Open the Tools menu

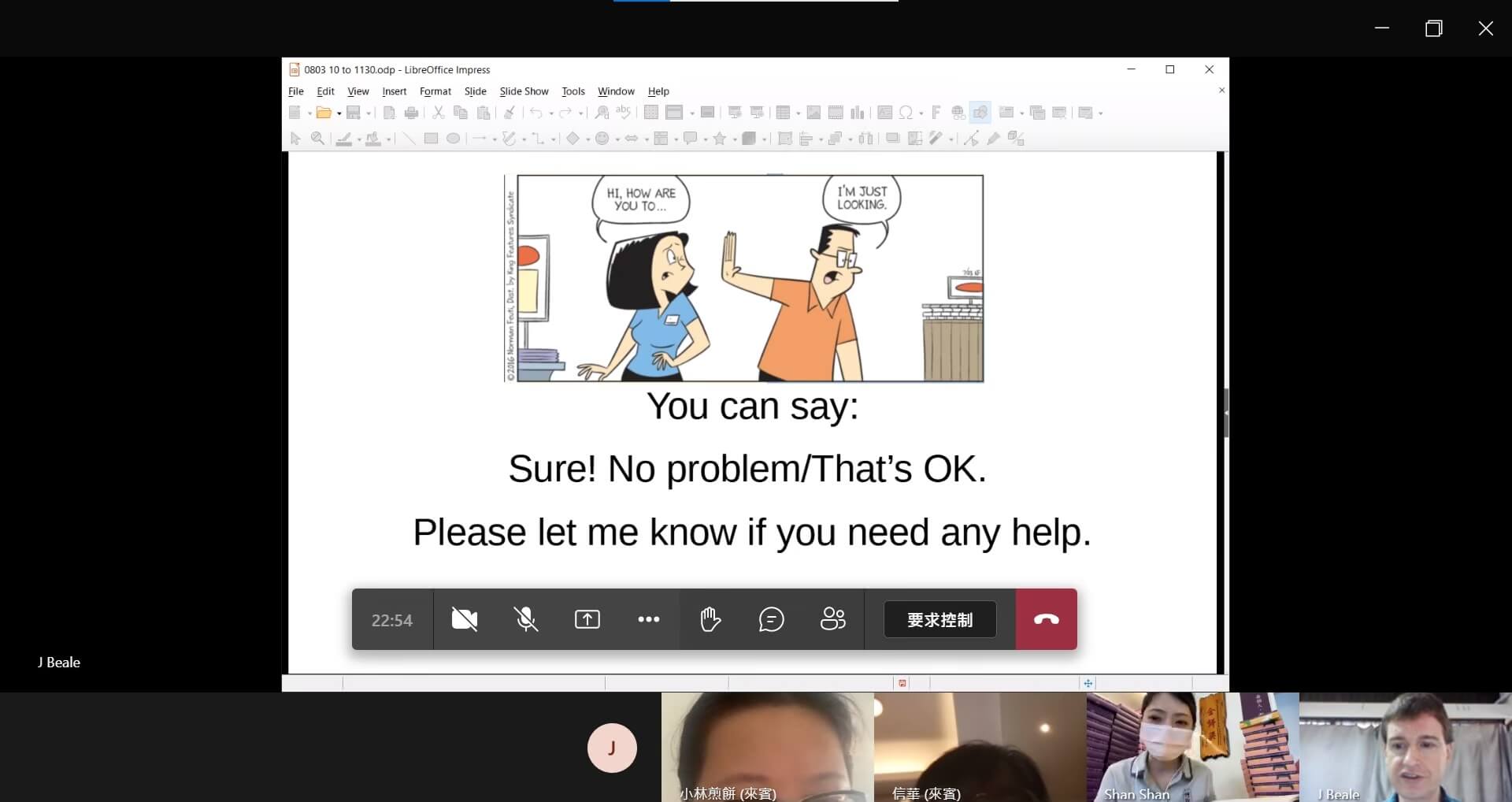[x=573, y=91]
